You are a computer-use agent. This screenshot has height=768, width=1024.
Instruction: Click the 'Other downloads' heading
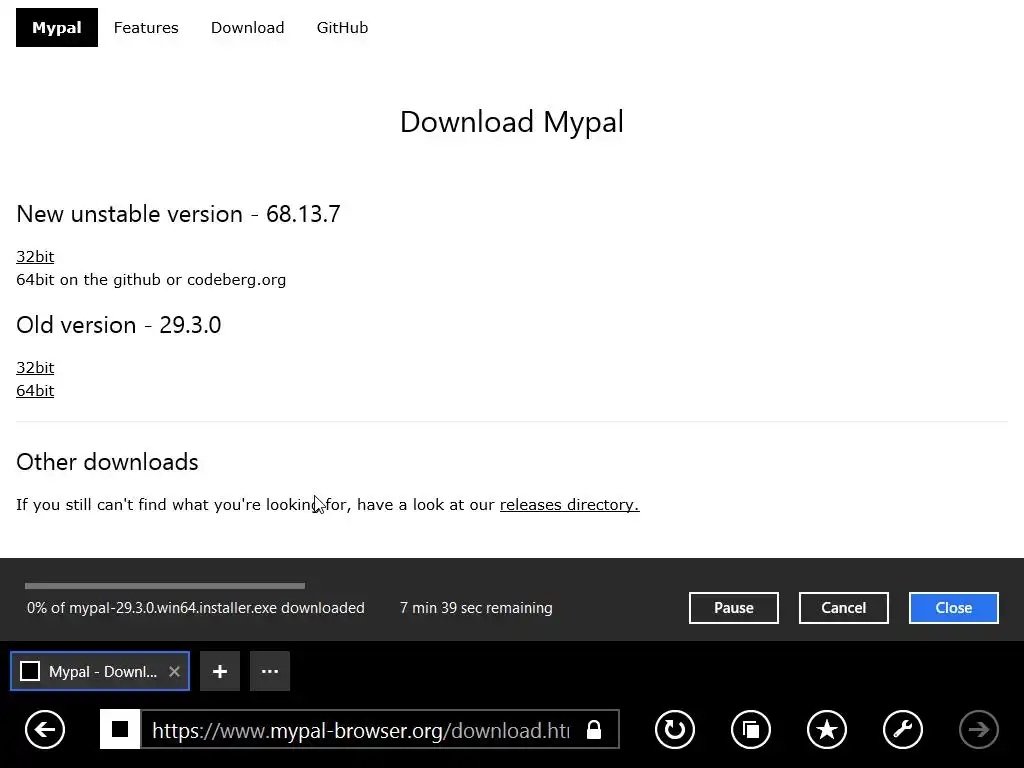click(107, 462)
